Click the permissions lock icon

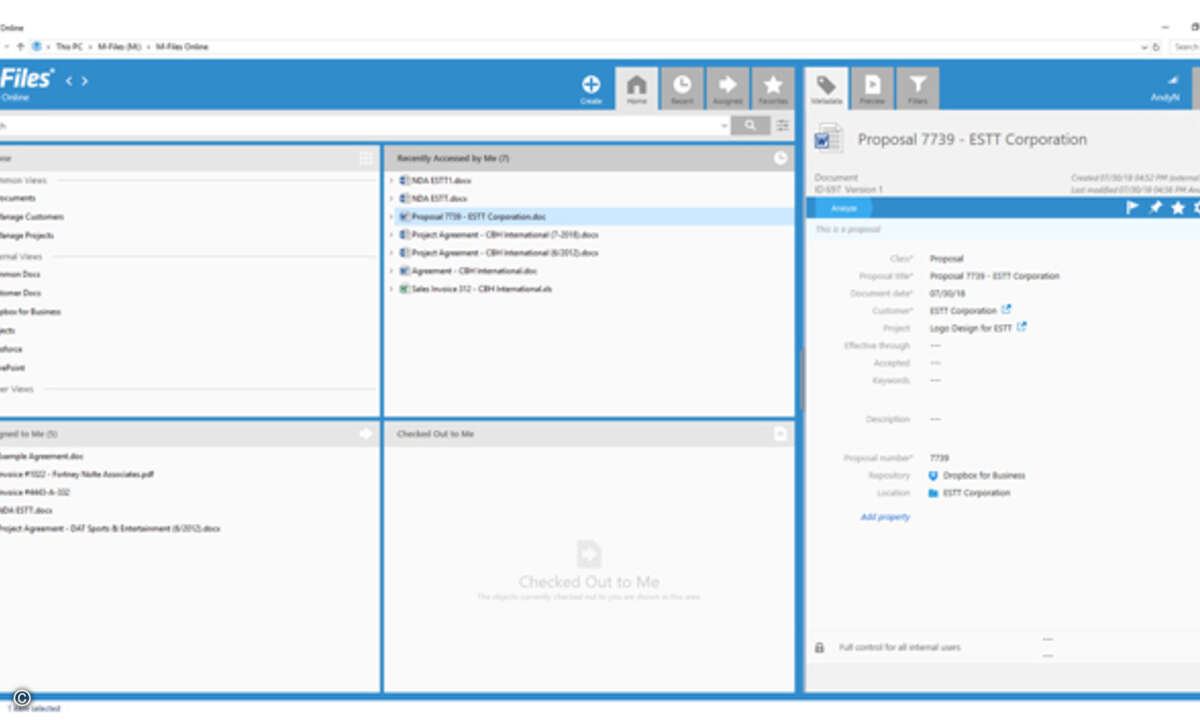(819, 648)
